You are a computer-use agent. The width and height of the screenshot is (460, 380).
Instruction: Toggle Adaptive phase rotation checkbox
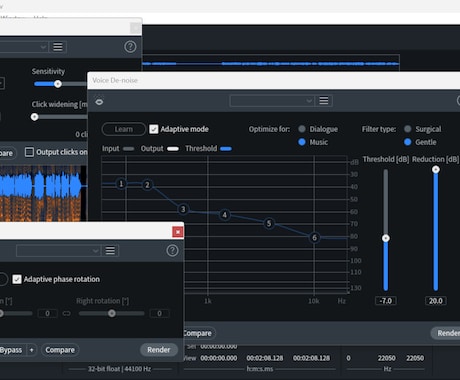pos(17,279)
